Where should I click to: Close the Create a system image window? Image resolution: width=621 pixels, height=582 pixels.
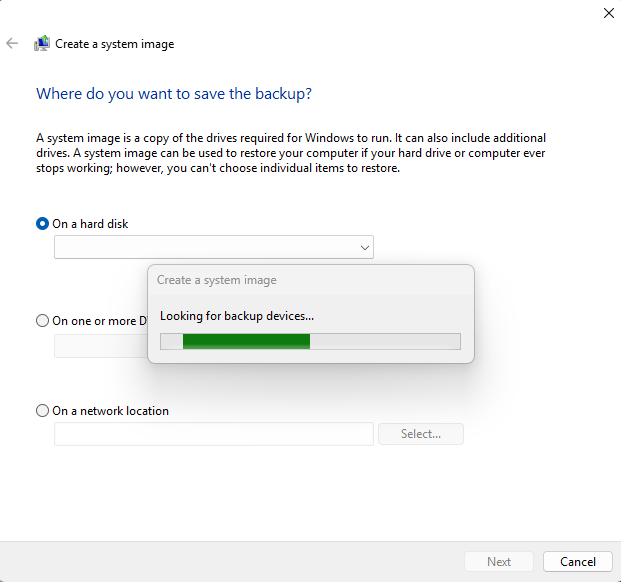(608, 13)
